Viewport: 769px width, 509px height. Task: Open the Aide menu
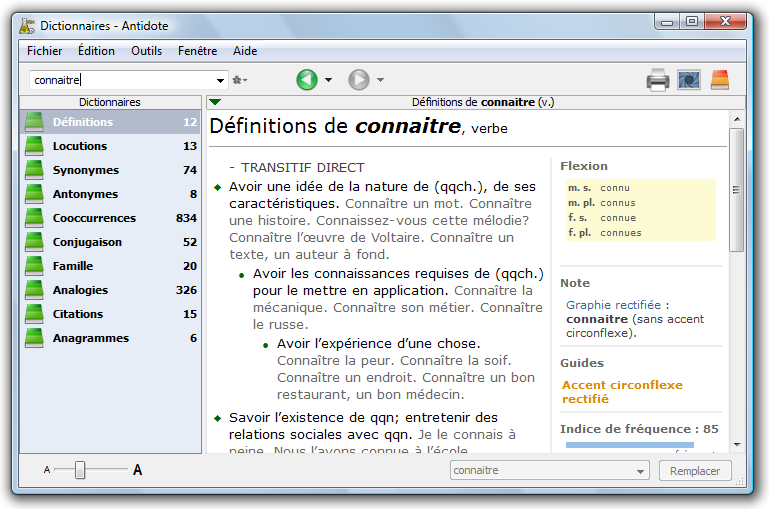(245, 51)
